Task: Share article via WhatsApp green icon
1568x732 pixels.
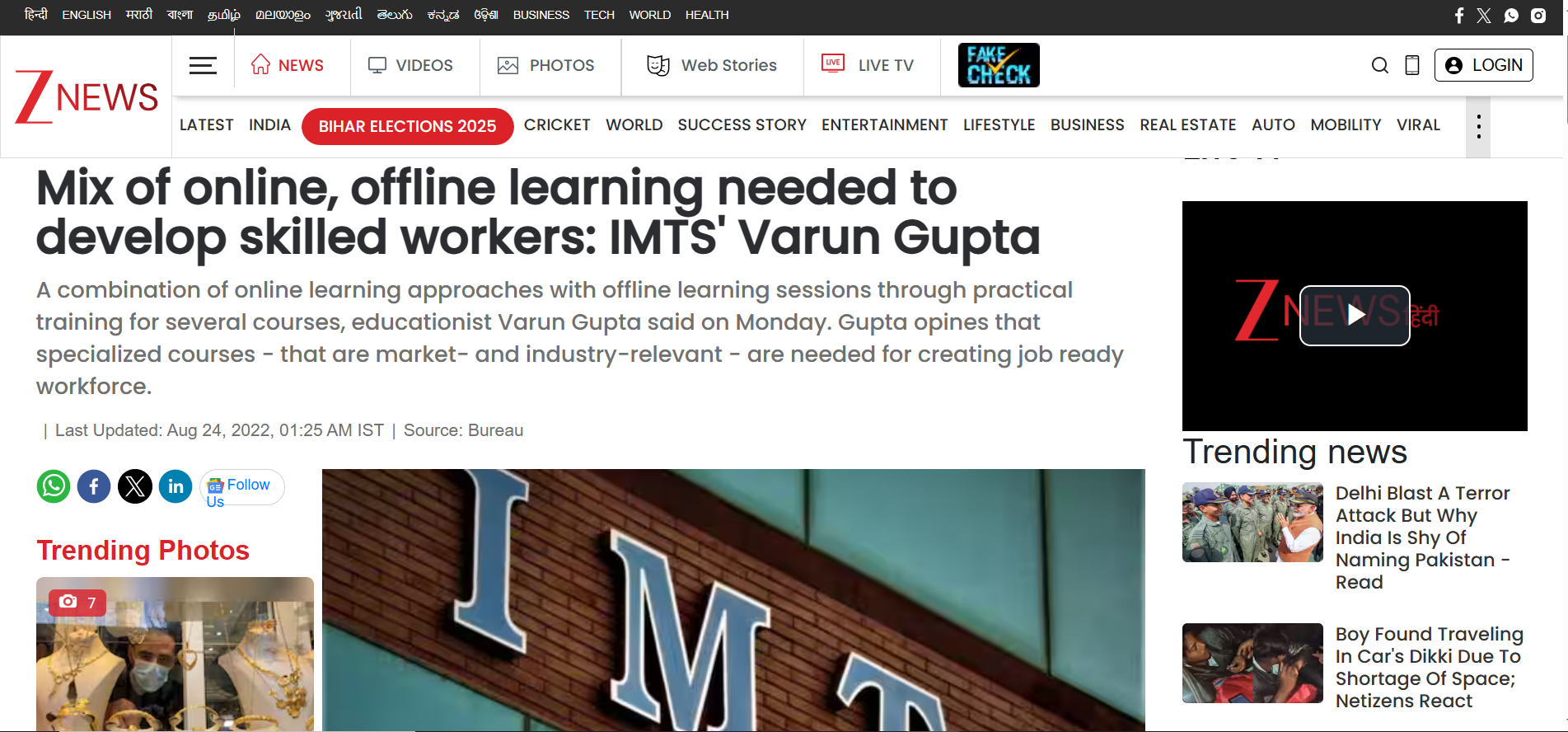Action: (54, 486)
